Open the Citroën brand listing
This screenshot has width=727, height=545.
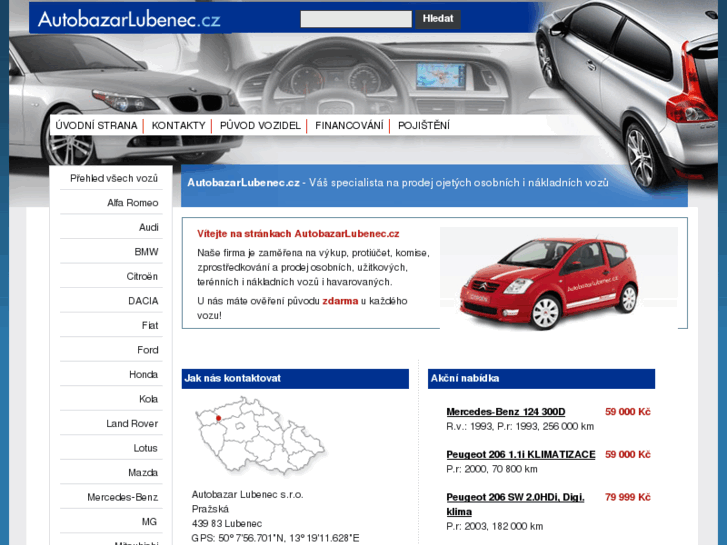point(142,276)
